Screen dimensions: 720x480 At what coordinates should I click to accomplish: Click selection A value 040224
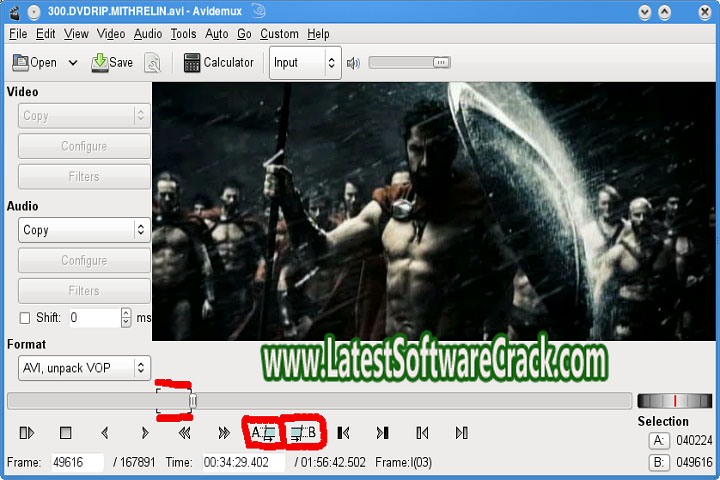(x=694, y=440)
